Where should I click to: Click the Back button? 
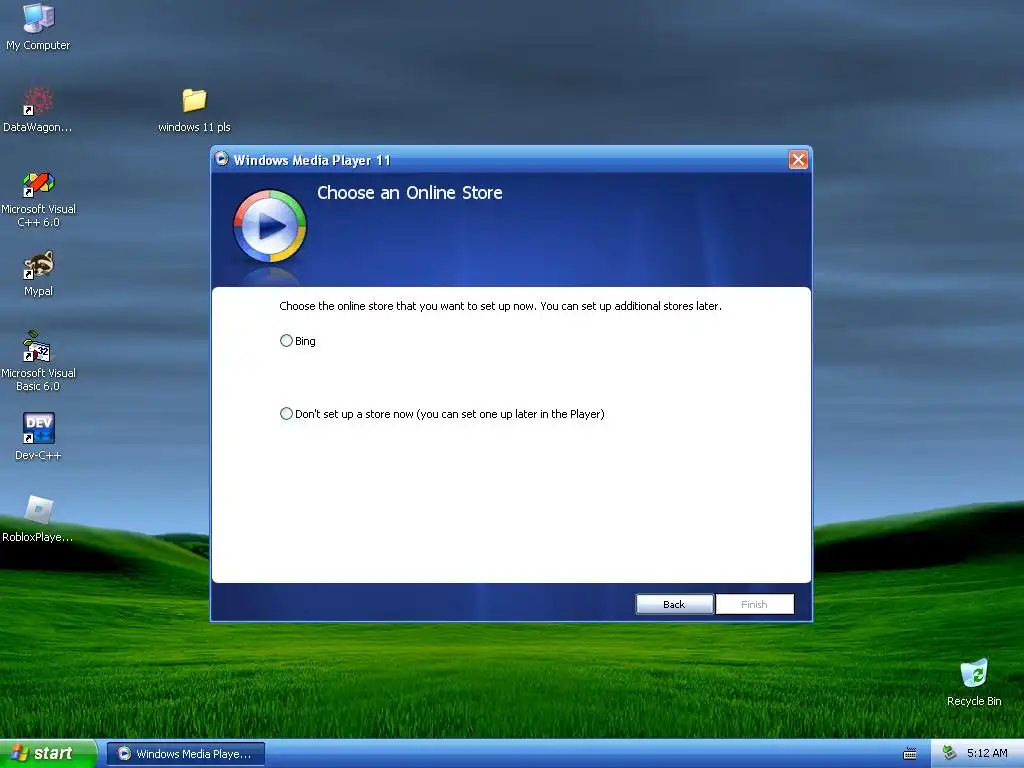click(675, 604)
